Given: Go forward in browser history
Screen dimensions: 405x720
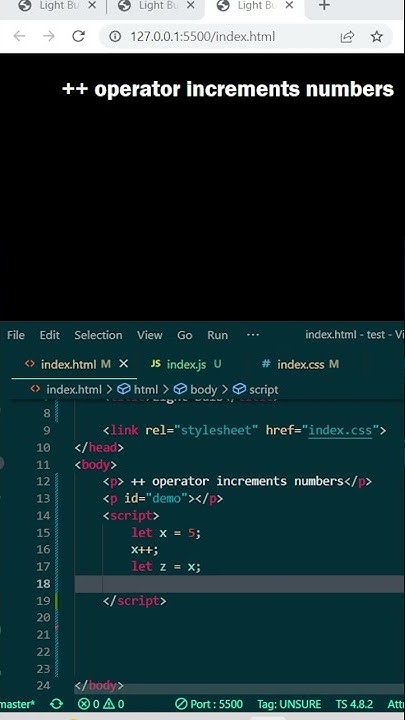Looking at the screenshot, I should coord(49,36).
